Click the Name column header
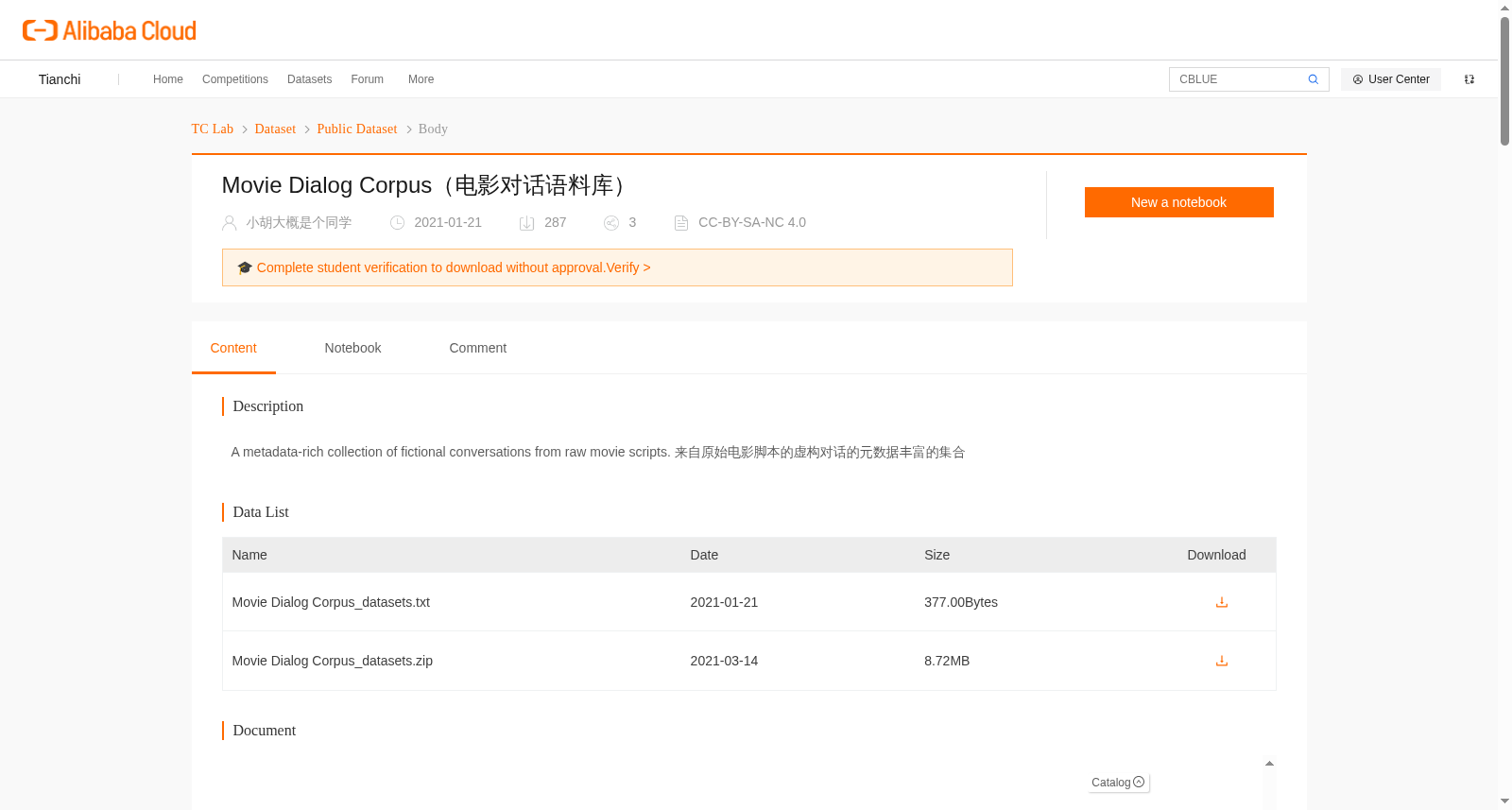Screen dimensions: 1512x810 tap(249, 555)
